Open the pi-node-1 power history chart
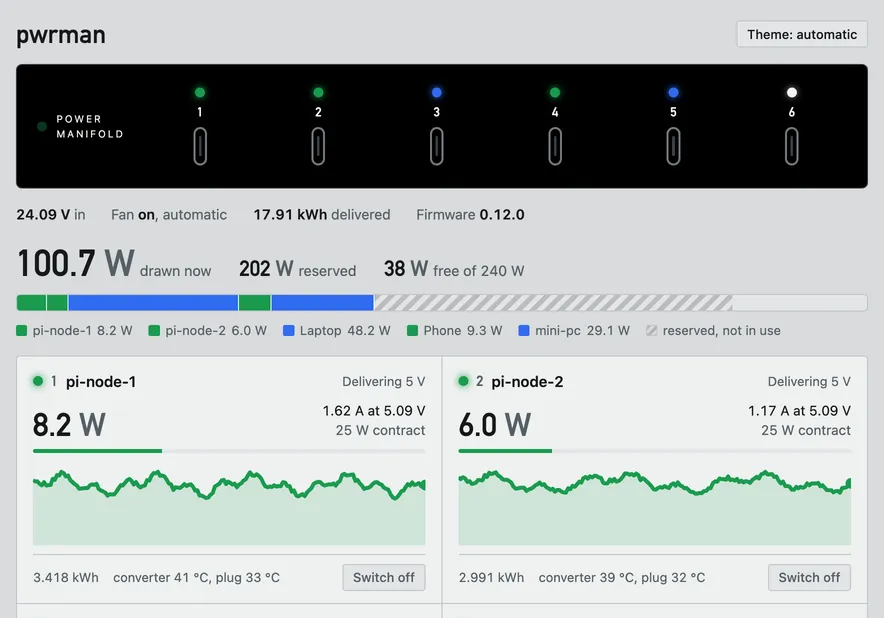The image size is (884, 618). coord(229,507)
